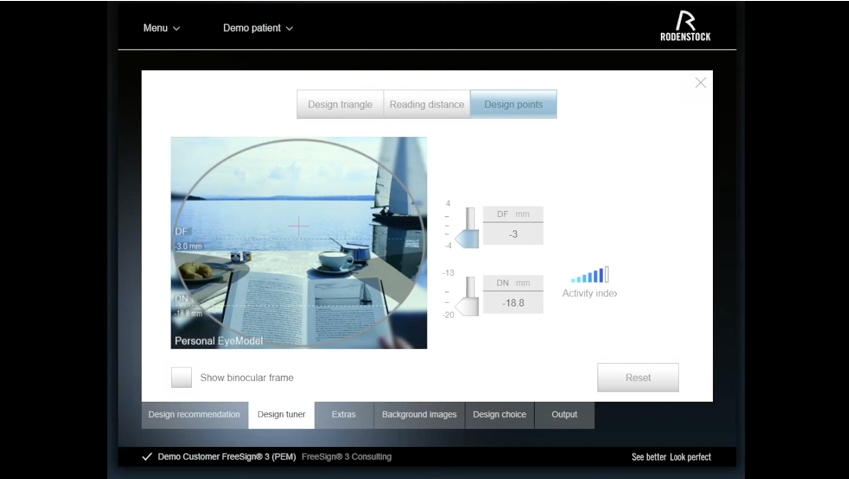Switch to the Design triangle tab

pyautogui.click(x=340, y=104)
